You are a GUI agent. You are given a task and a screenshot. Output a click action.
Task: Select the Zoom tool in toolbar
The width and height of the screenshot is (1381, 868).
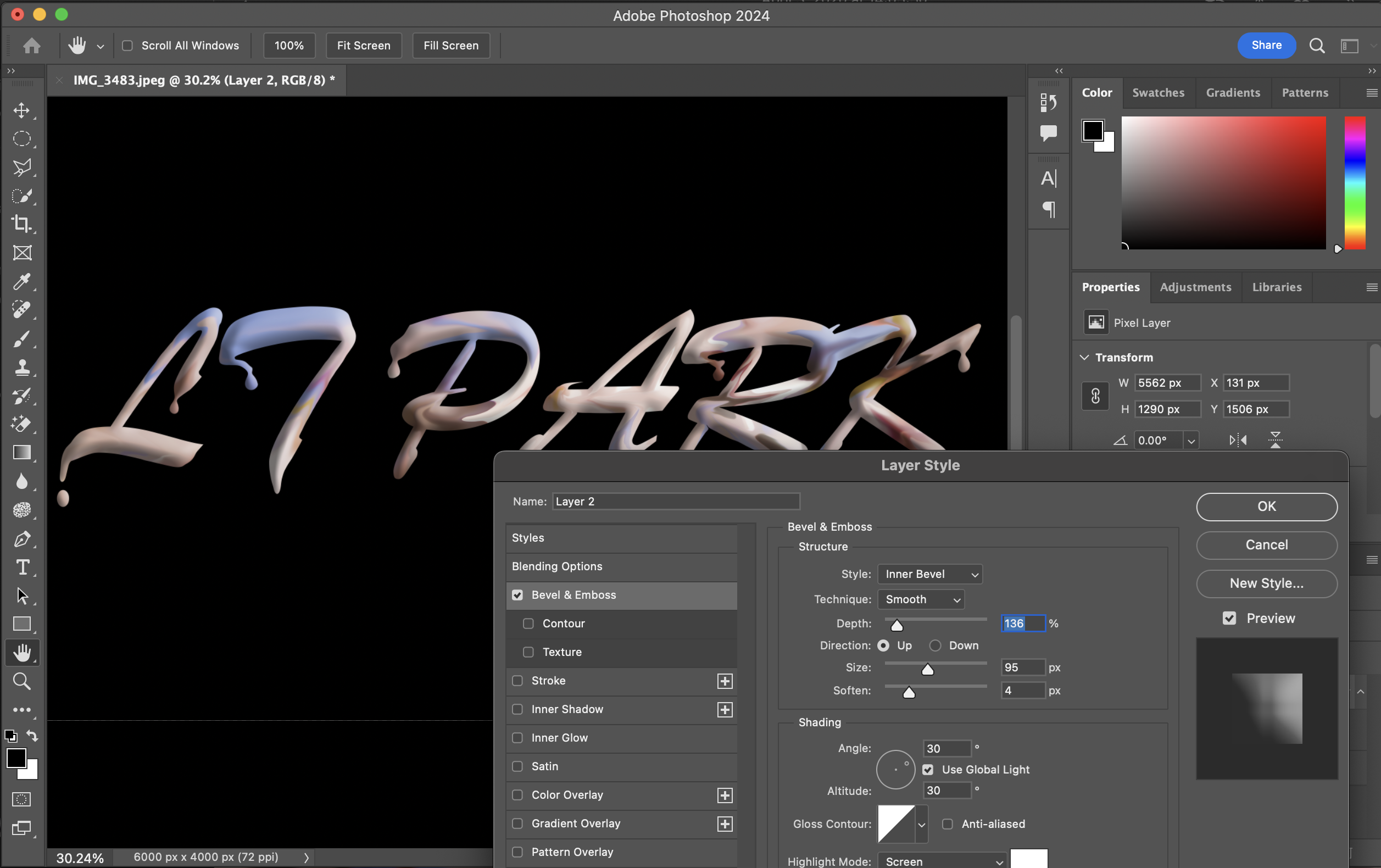pyautogui.click(x=22, y=681)
